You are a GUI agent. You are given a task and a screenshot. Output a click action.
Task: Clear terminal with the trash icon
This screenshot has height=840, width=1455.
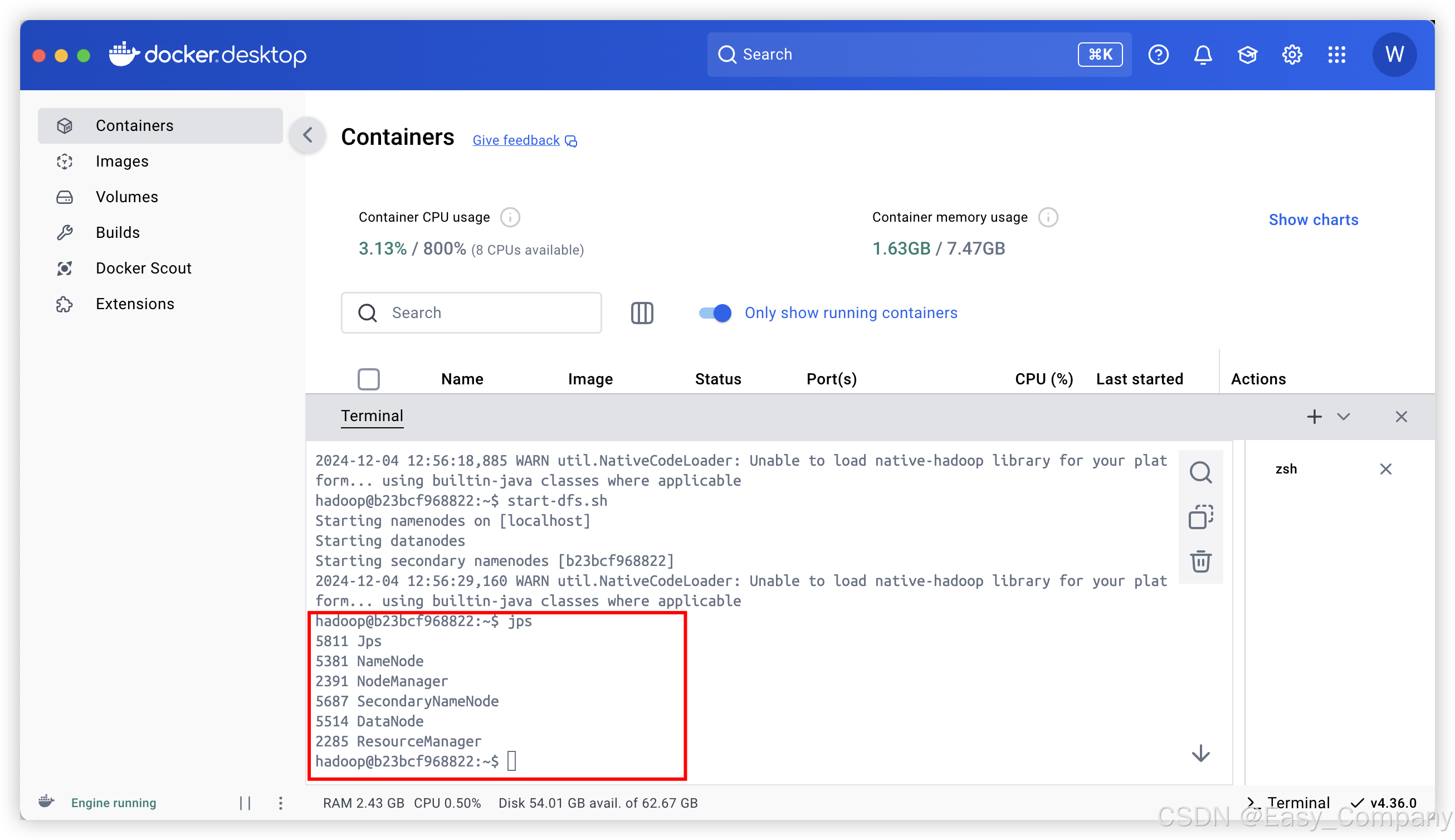[x=1200, y=561]
